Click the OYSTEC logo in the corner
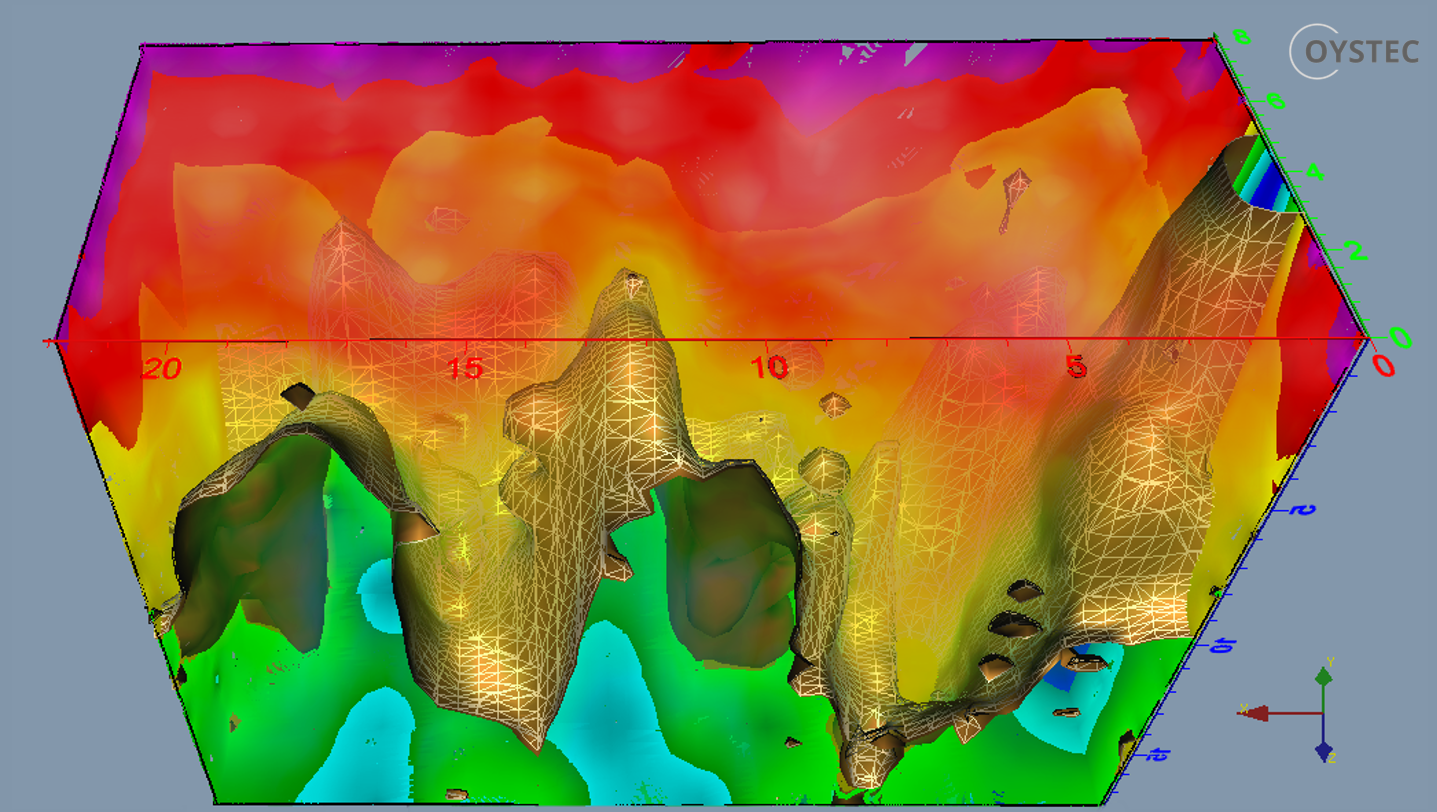1437x812 pixels. click(x=1353, y=51)
